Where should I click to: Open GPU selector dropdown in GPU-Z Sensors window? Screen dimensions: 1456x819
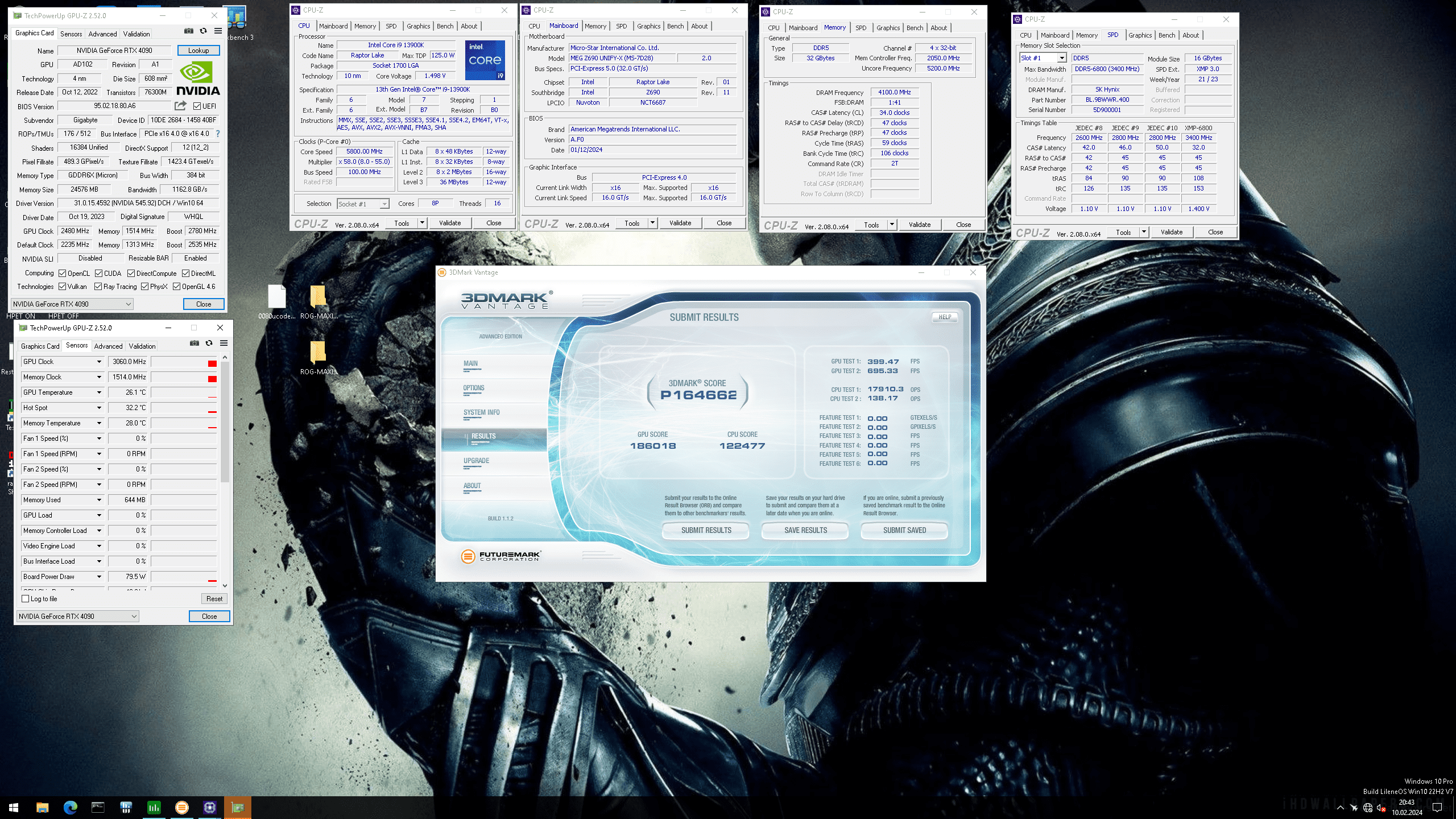[77, 617]
